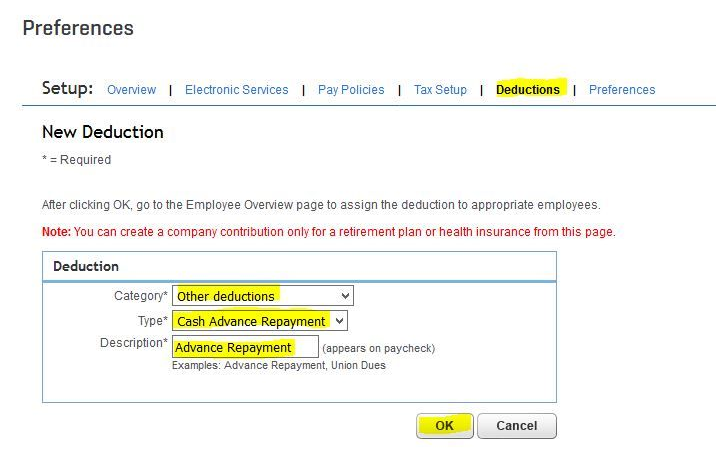Image resolution: width=716 pixels, height=471 pixels.
Task: Select the highlighted Deductions tab
Action: point(528,90)
